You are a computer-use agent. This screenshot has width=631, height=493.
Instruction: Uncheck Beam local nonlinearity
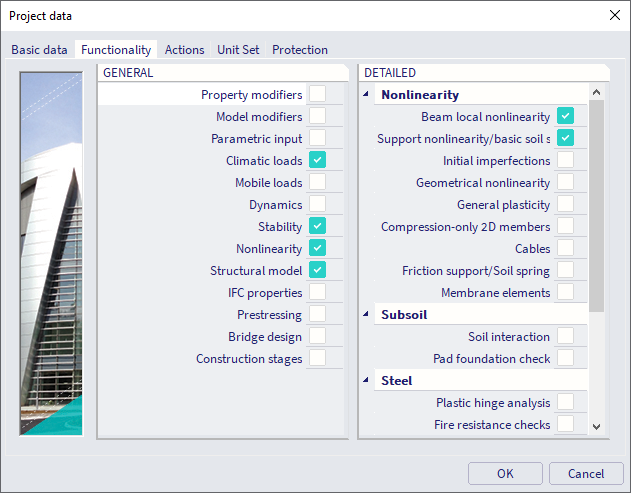[565, 117]
